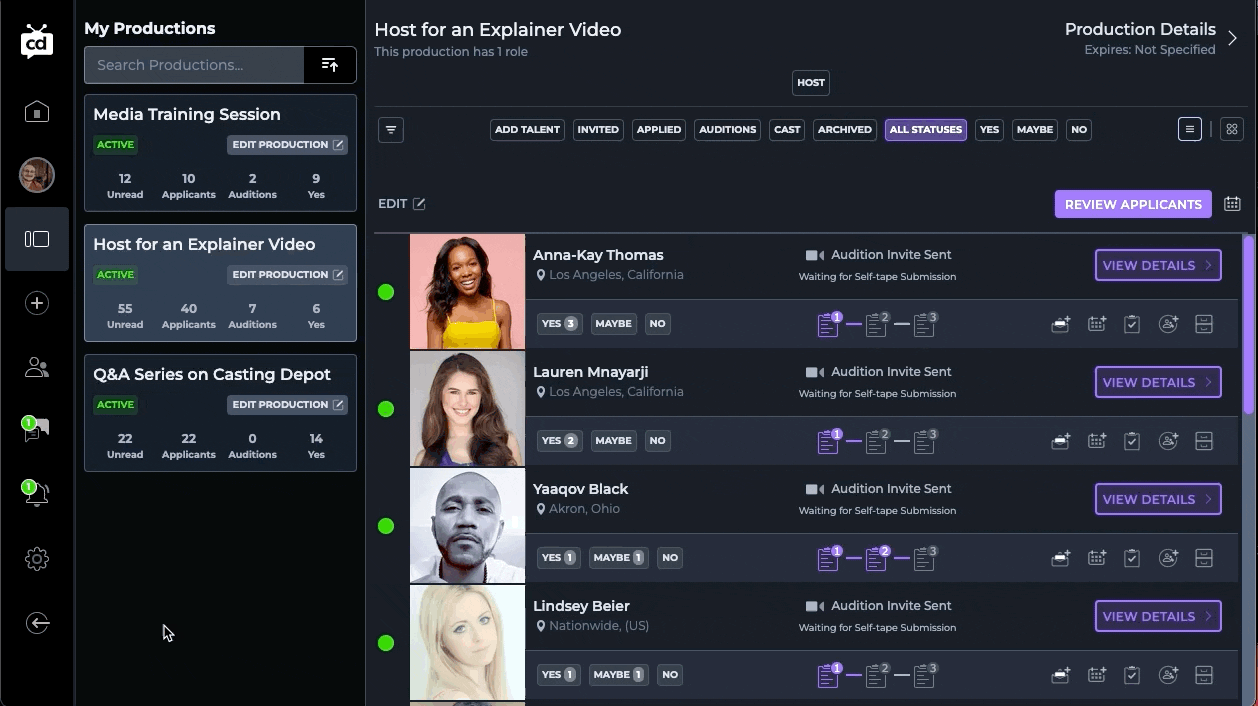Focus the Search Productions field

tap(194, 65)
